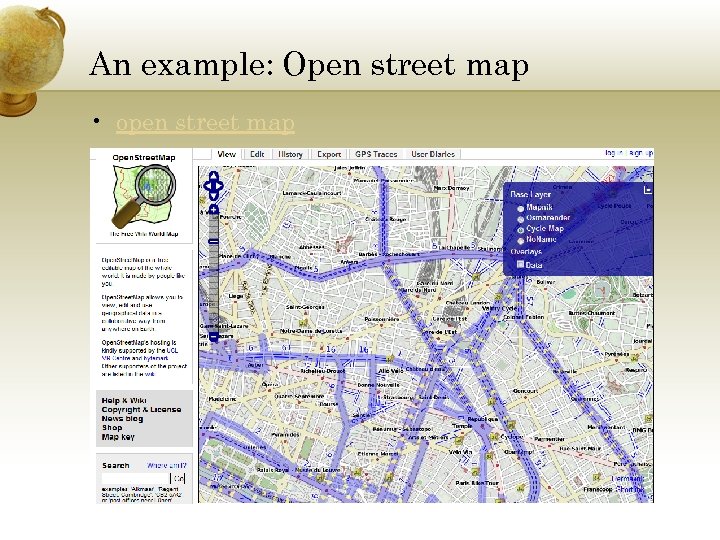Switch to the View tab
This screenshot has width=720, height=540.
tap(226, 154)
